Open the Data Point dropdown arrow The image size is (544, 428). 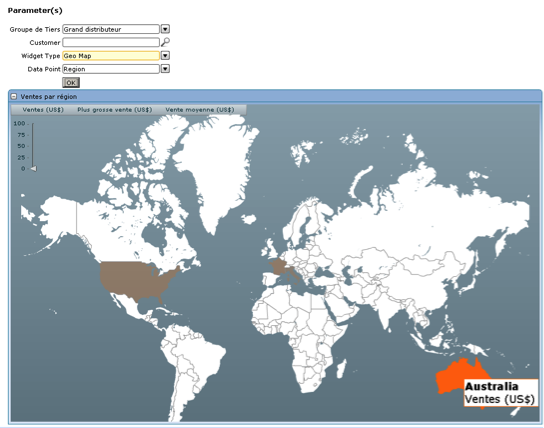(x=165, y=69)
